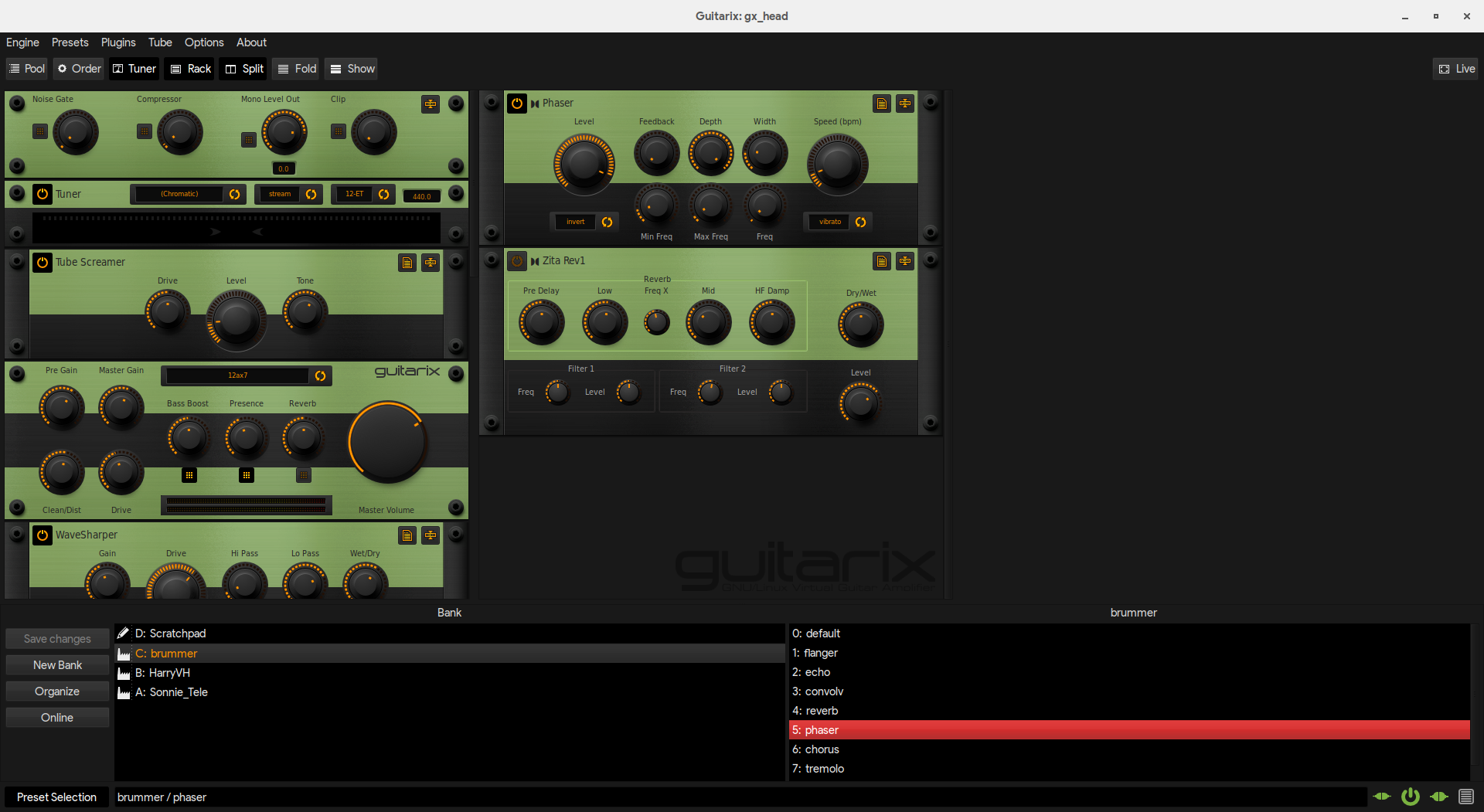Open preset menu icon on Tube Screamer
Screen dimensions: 1484x812
(x=407, y=263)
